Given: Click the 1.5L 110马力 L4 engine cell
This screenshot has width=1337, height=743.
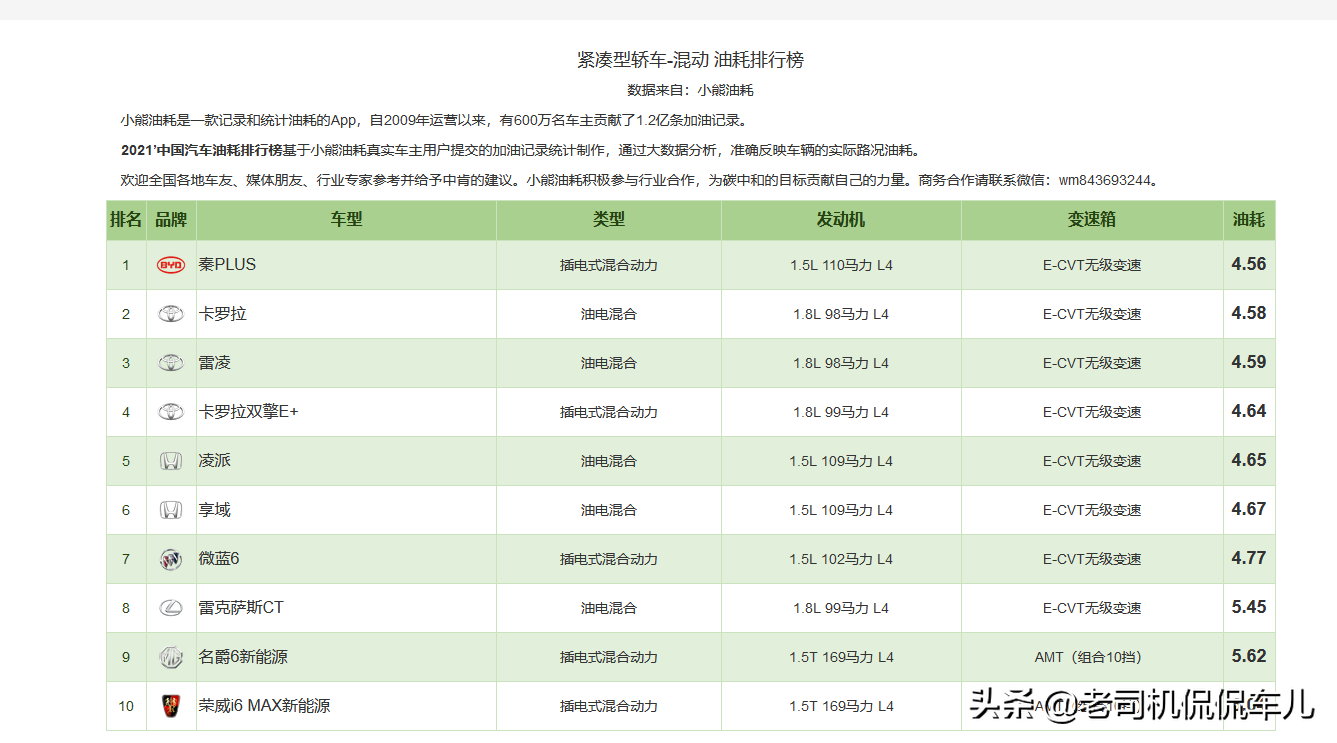Looking at the screenshot, I should (841, 266).
